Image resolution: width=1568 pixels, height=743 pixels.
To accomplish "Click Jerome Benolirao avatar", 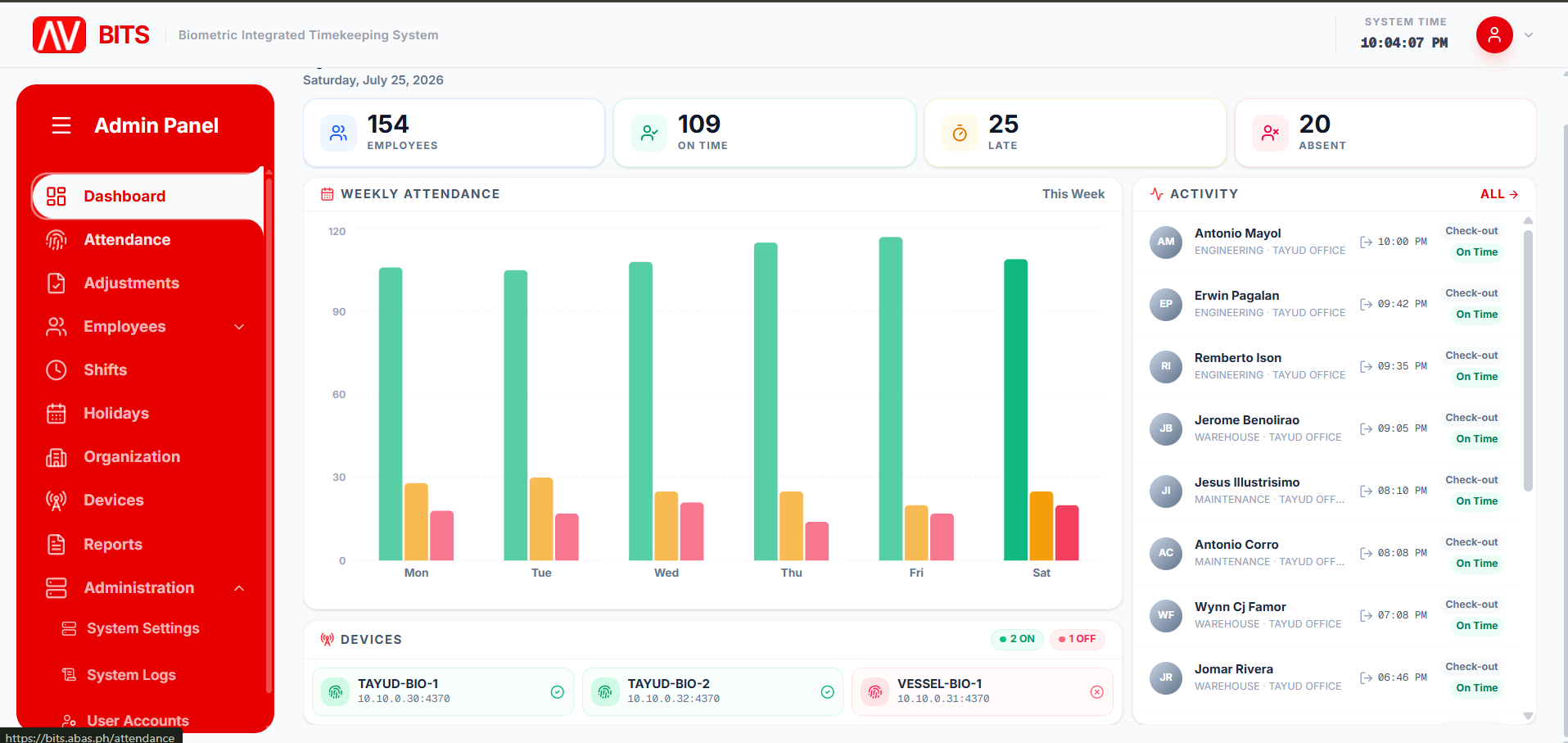I will click(x=1166, y=428).
